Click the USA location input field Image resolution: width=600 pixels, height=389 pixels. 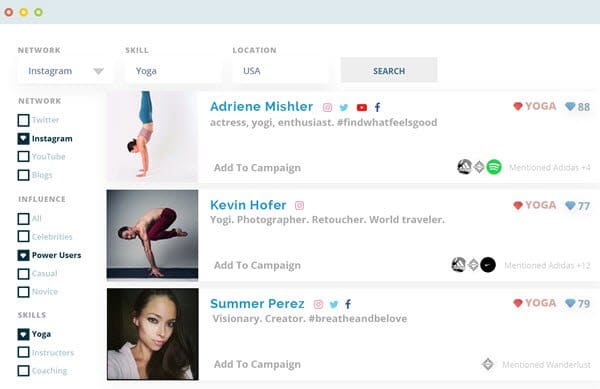pos(280,71)
